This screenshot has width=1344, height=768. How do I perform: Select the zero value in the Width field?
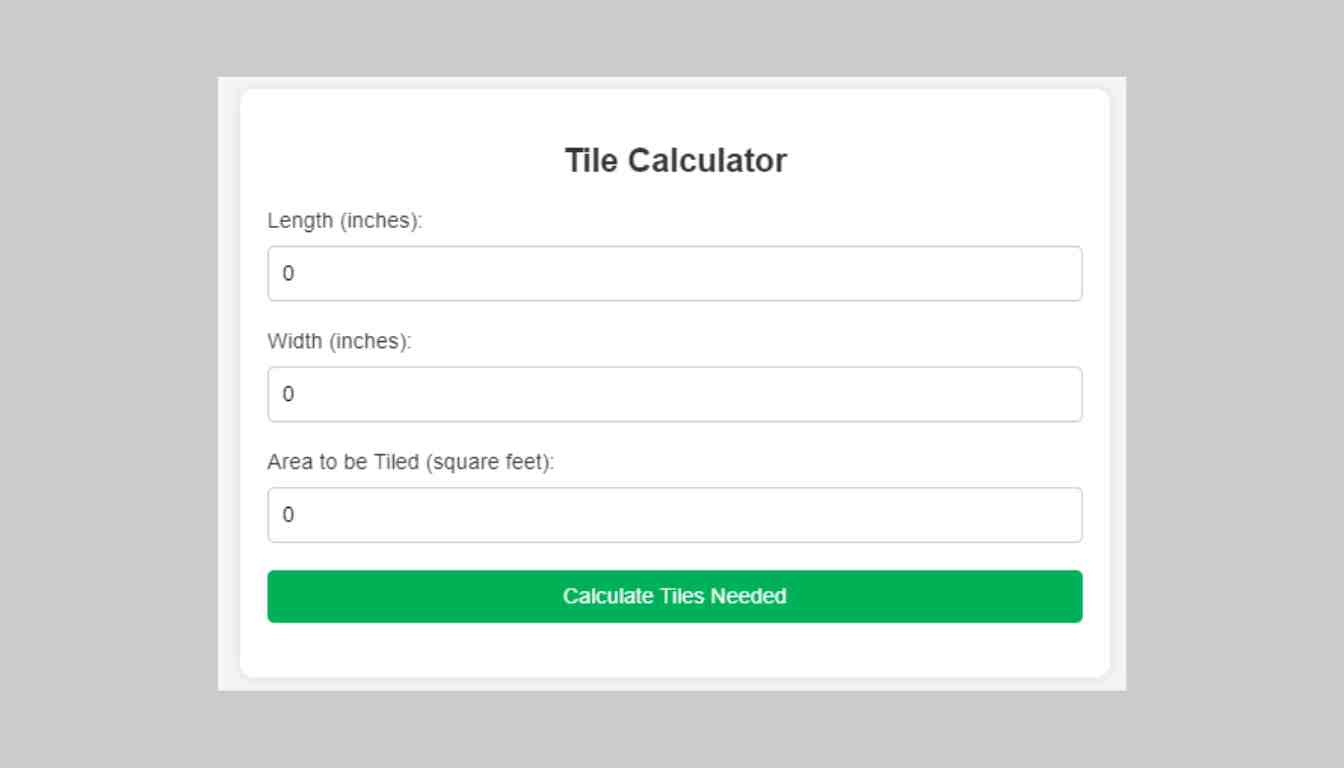290,394
